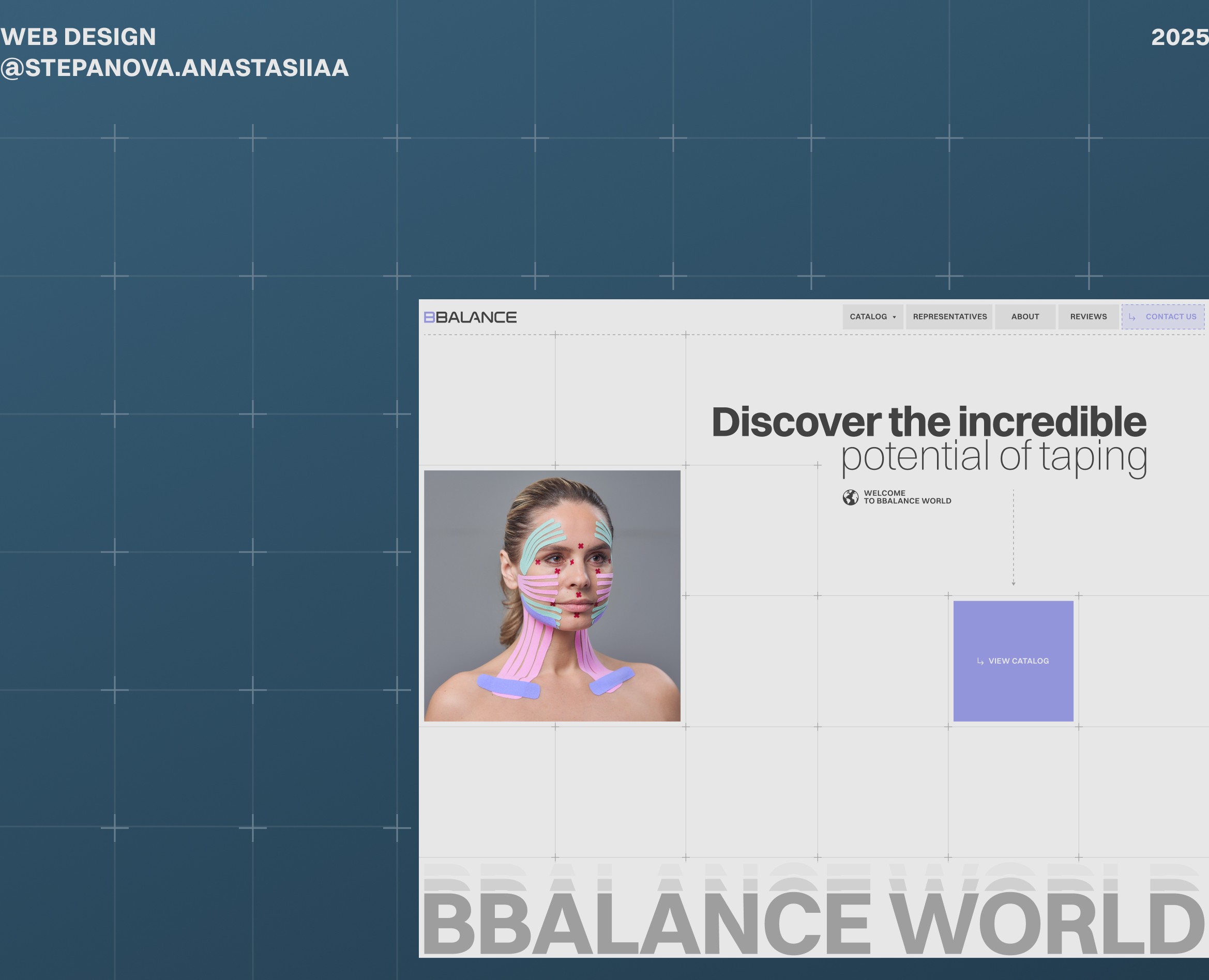The image size is (1209, 980).
Task: Click the globe icon beside WELCOME text
Action: (x=850, y=497)
